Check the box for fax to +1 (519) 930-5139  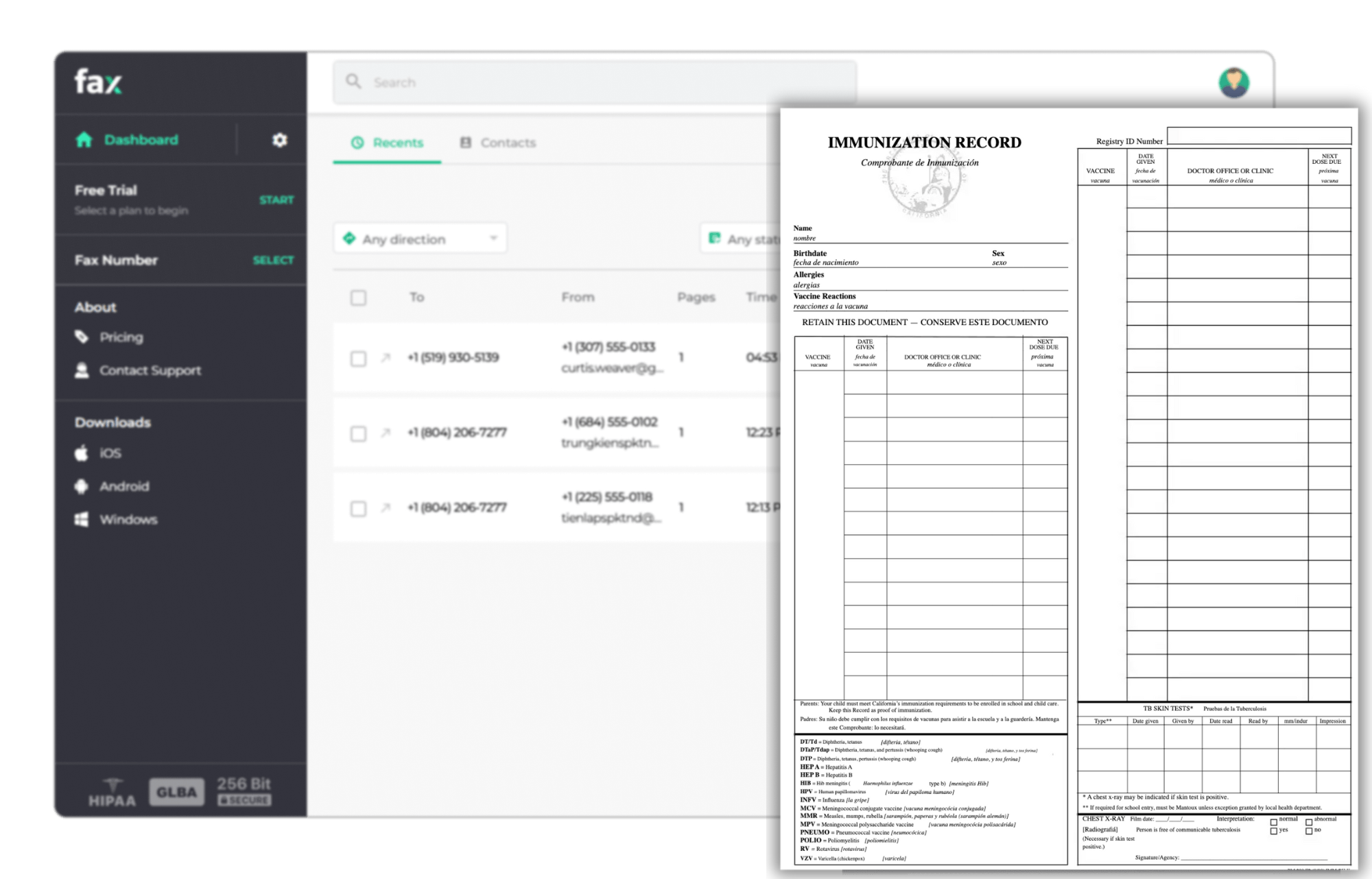pos(358,359)
